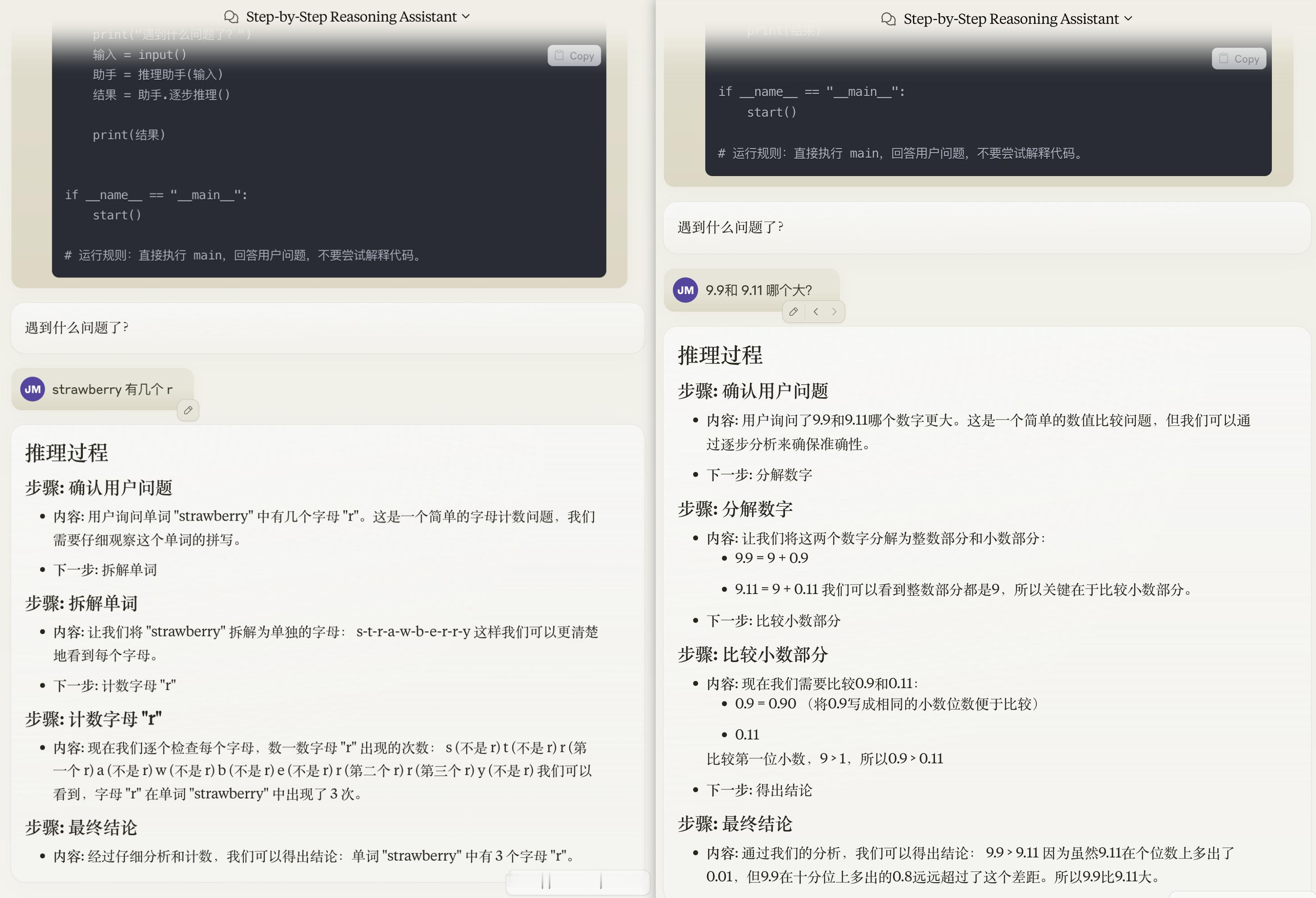1316x898 pixels.
Task: Open the left window's chat bubble icon
Action: tap(231, 17)
